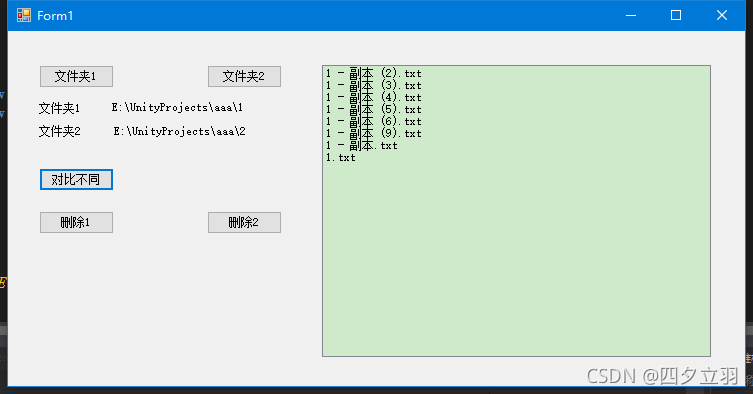Click the 删除1 delete button

pyautogui.click(x=76, y=222)
